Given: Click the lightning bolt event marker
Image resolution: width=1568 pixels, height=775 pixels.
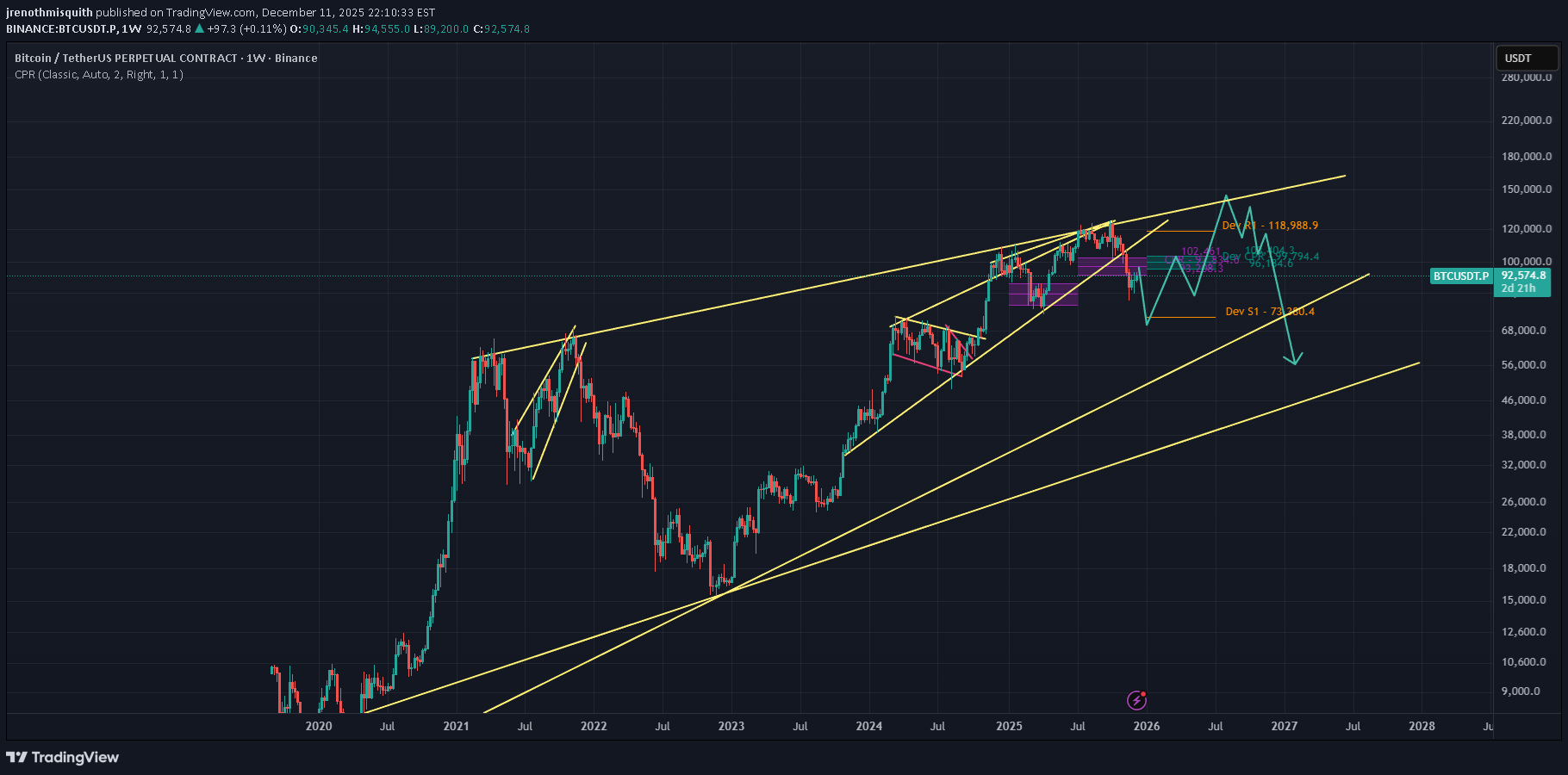Looking at the screenshot, I should 1136,700.
